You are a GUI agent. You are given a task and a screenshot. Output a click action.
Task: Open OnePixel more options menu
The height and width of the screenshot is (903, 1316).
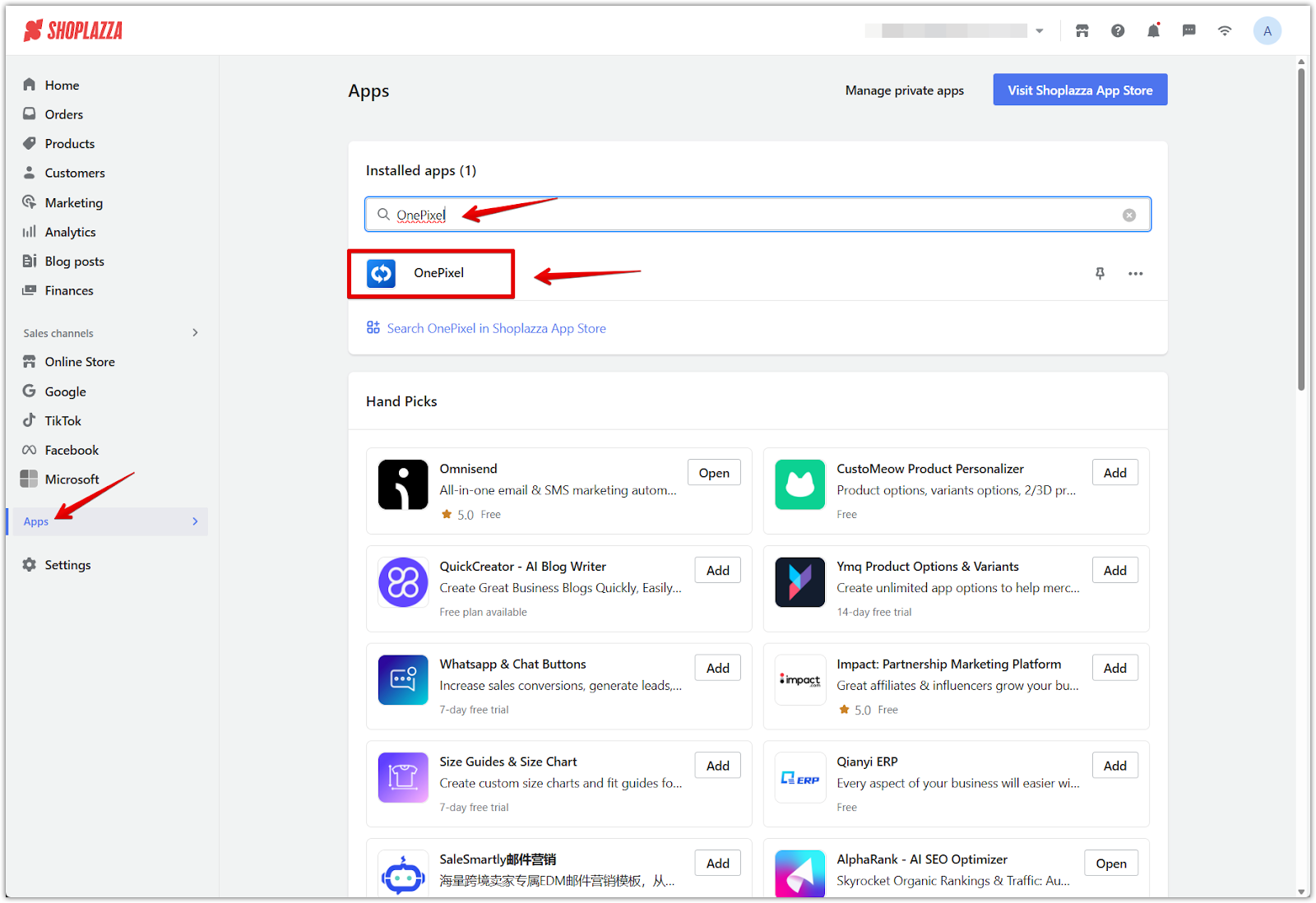(1135, 274)
